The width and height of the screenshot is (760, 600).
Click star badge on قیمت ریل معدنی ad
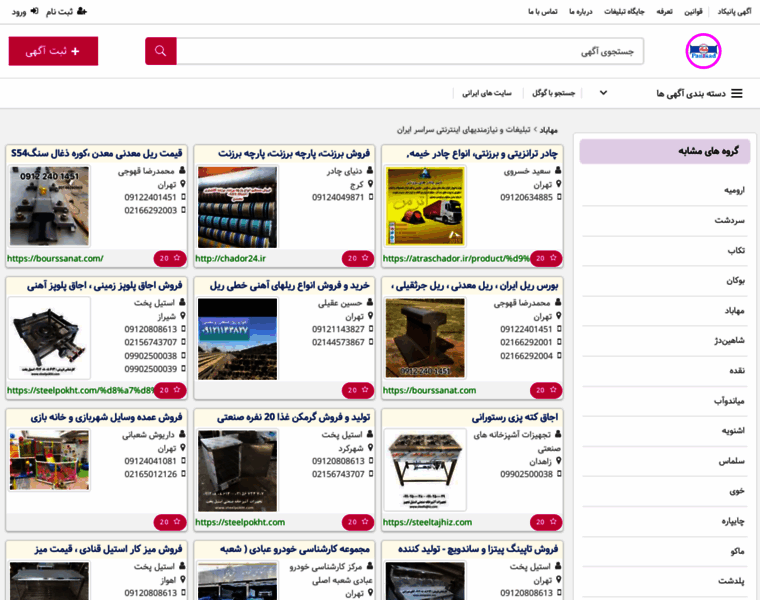[x=170, y=258]
